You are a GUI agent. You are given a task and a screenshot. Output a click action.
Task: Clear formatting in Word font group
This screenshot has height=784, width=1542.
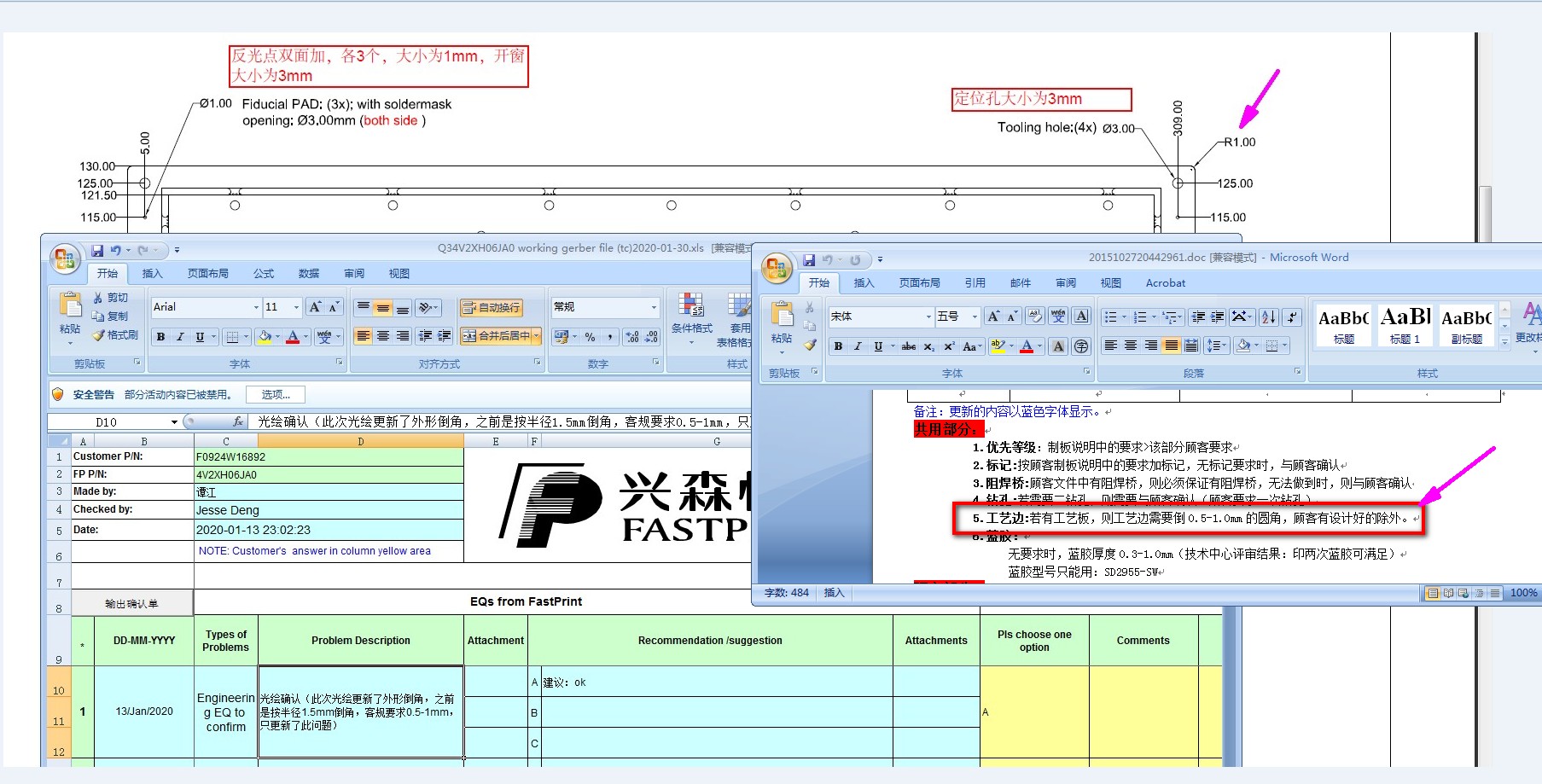click(x=1034, y=317)
